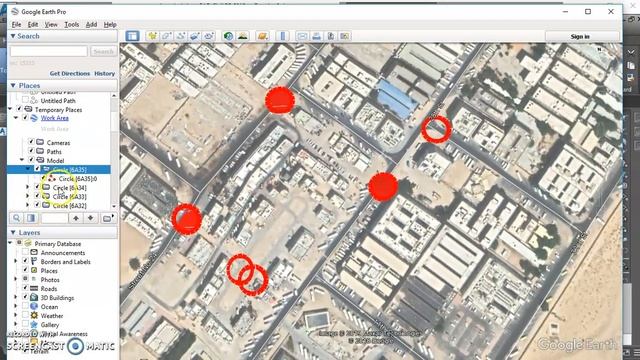Collapse the Model folder tree node
The width and height of the screenshot is (640, 360).
click(22, 160)
